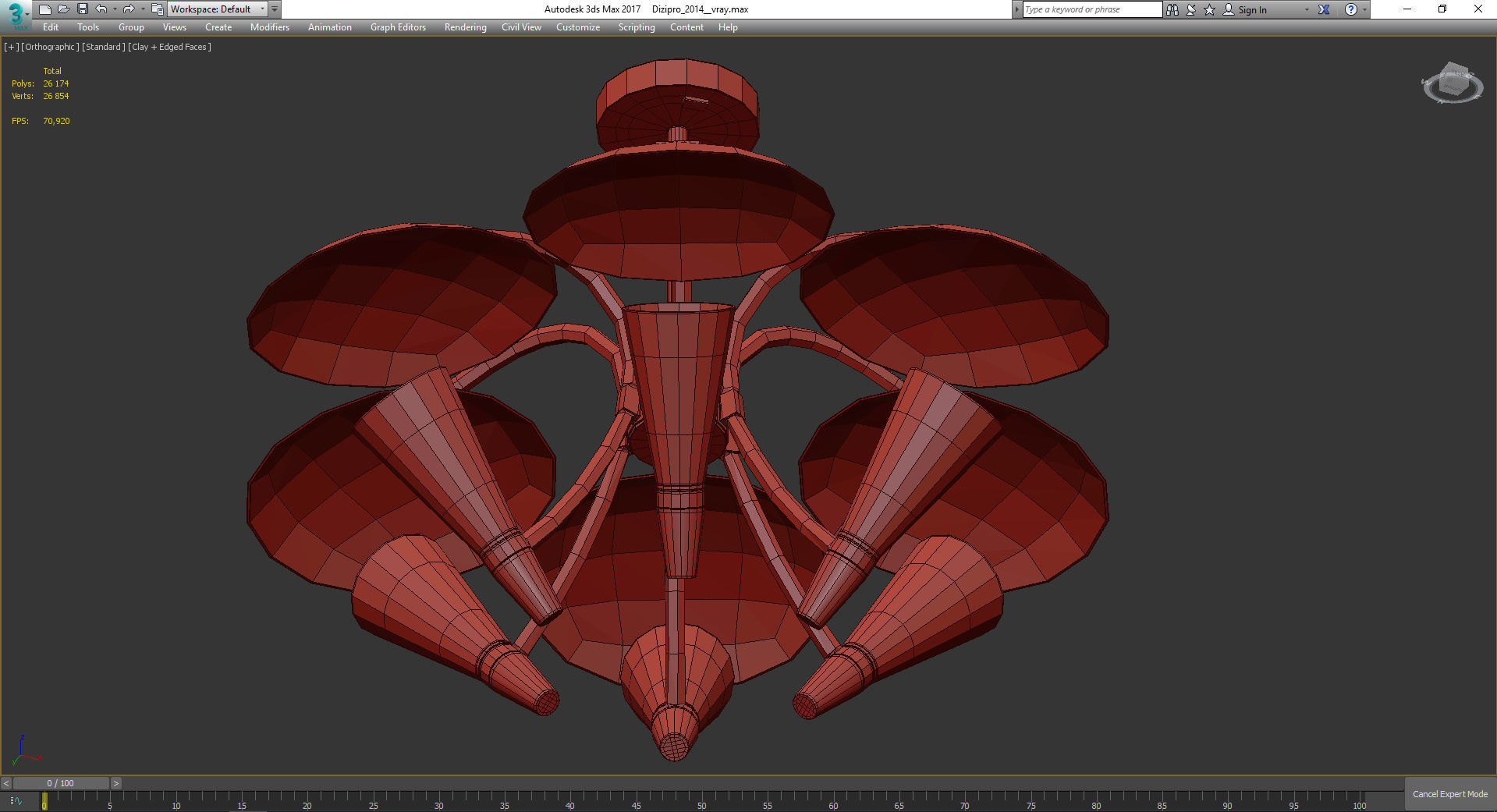The height and width of the screenshot is (812, 1497).
Task: Open the Modifiers menu
Action: [x=270, y=27]
